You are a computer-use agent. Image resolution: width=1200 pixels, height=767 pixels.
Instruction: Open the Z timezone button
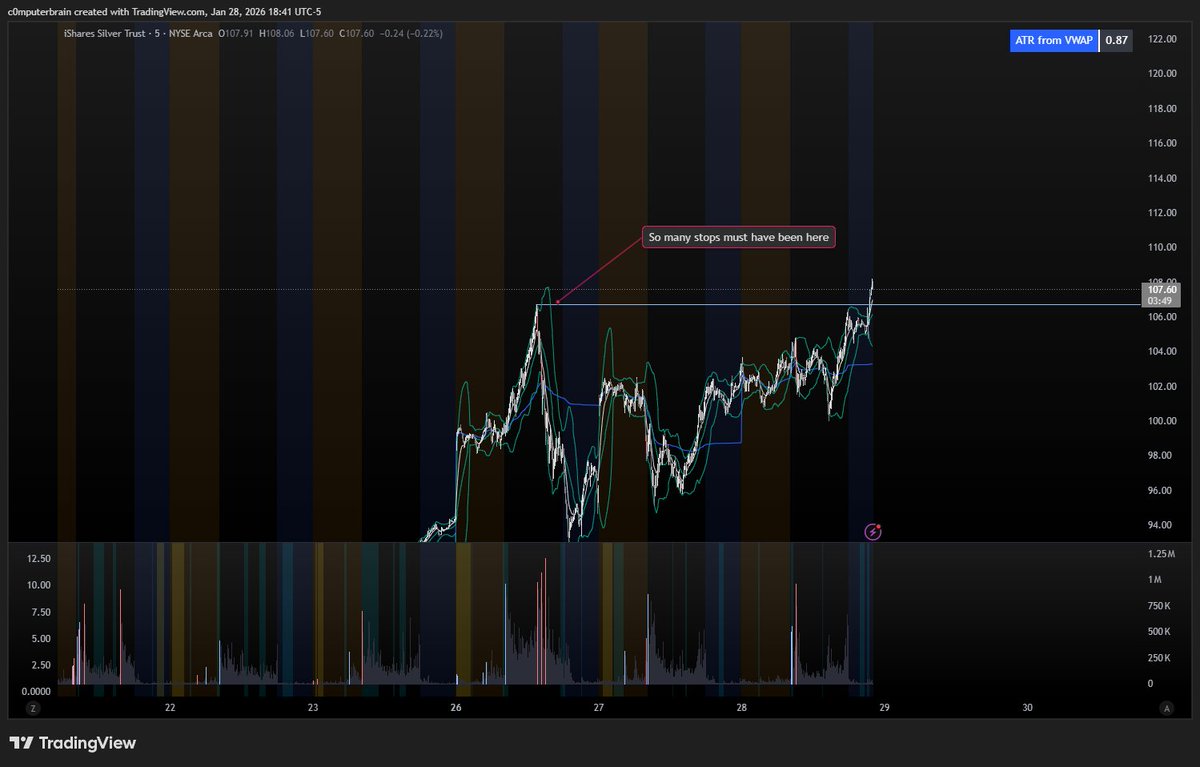coord(33,707)
